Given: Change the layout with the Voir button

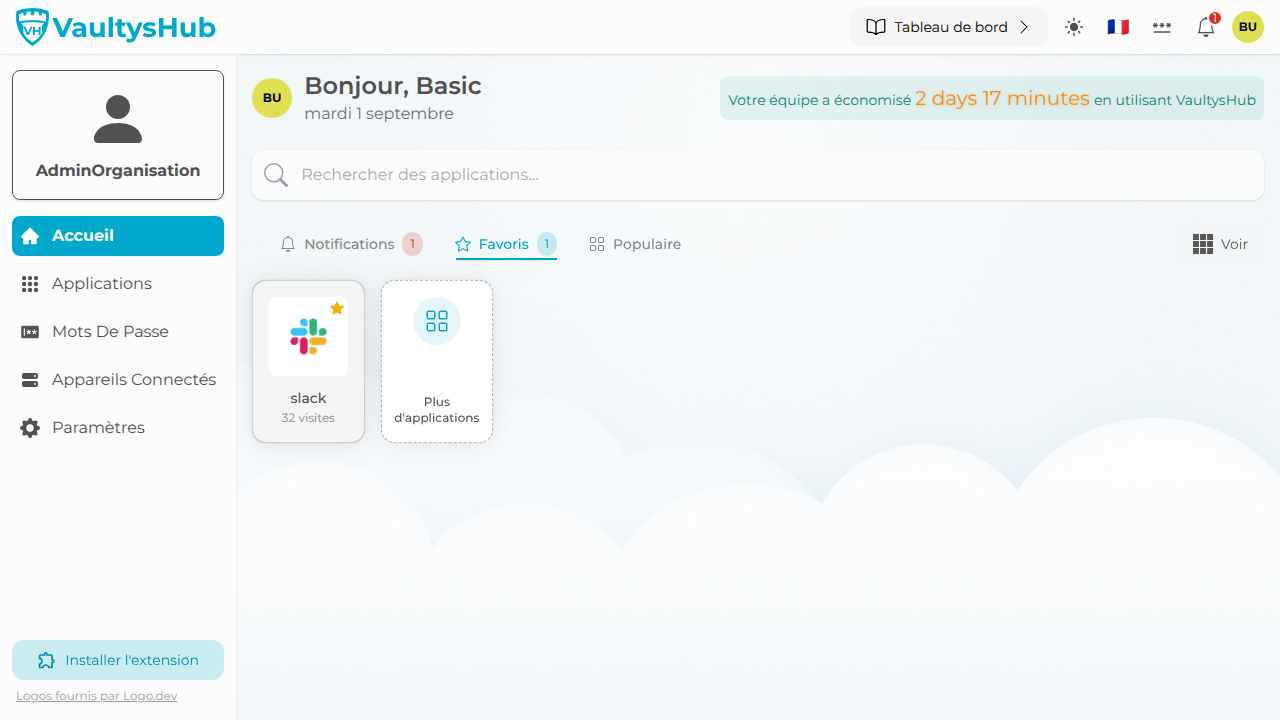Looking at the screenshot, I should 1220,244.
